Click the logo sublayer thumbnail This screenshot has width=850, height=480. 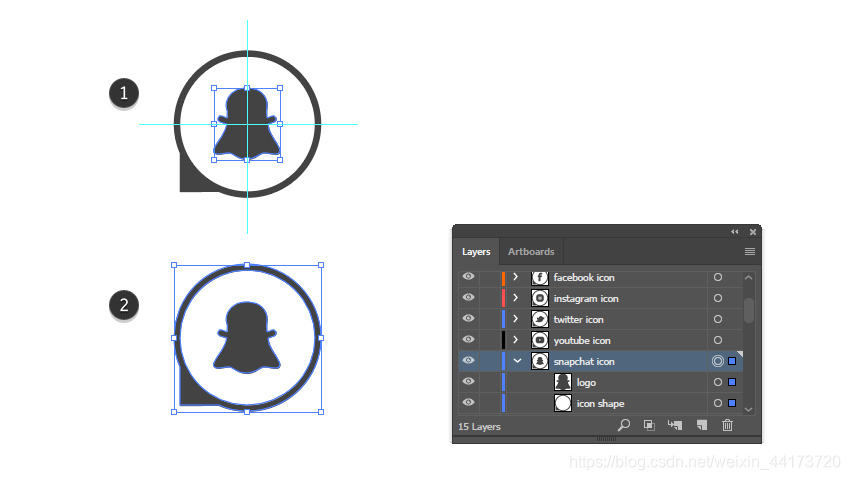click(563, 382)
